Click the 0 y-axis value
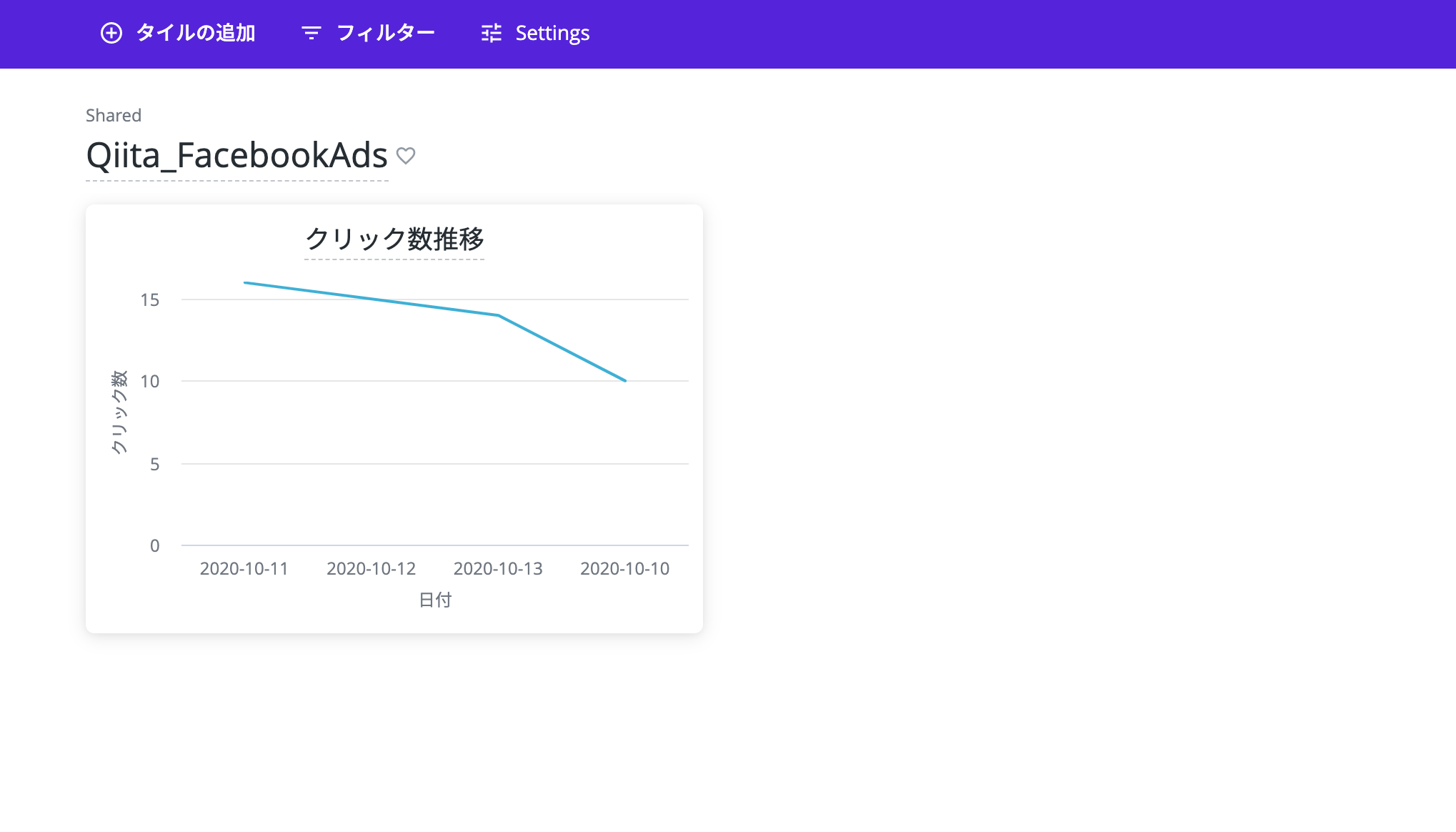Viewport: 1456px width, 832px height. 154,545
